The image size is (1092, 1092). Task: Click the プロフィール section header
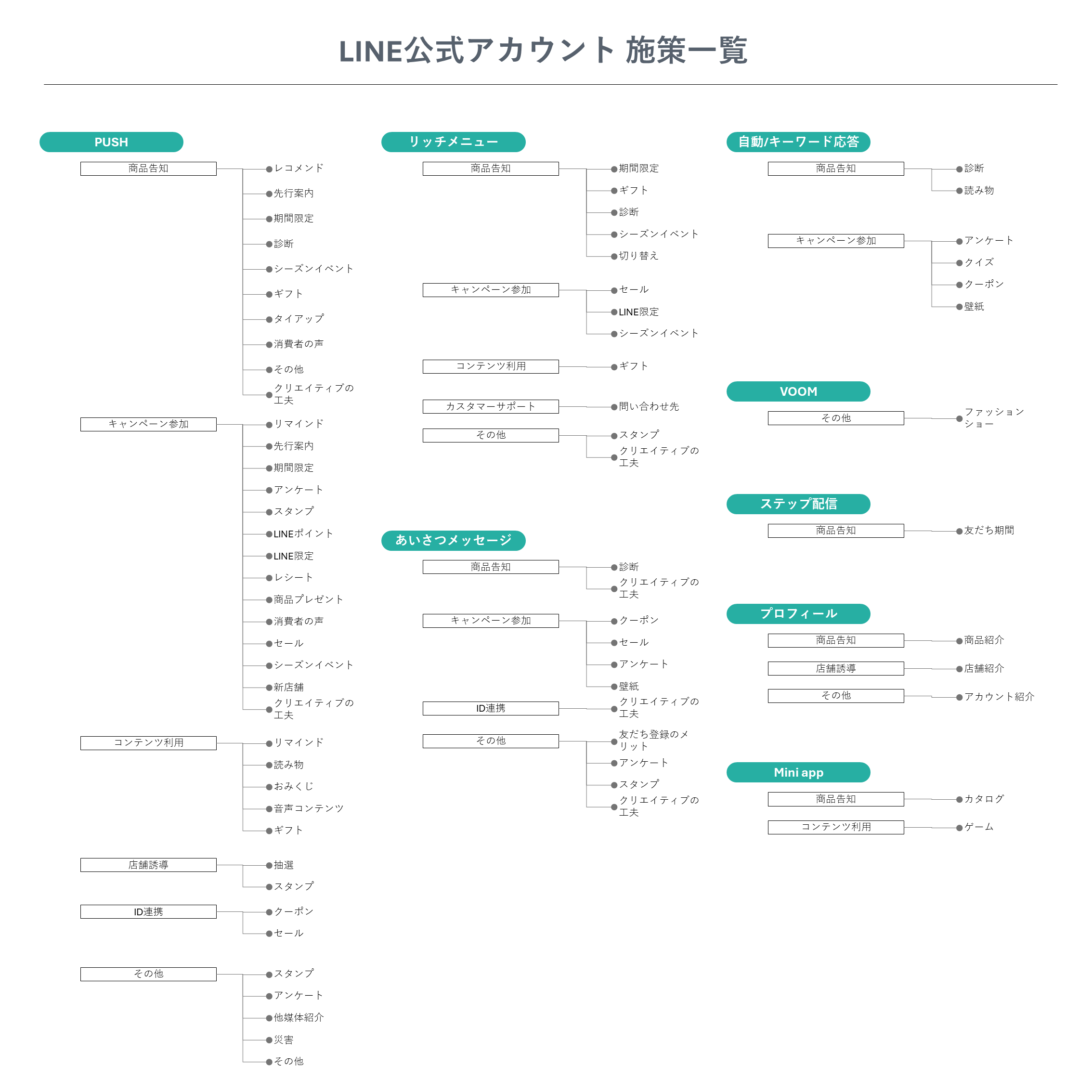(x=798, y=613)
